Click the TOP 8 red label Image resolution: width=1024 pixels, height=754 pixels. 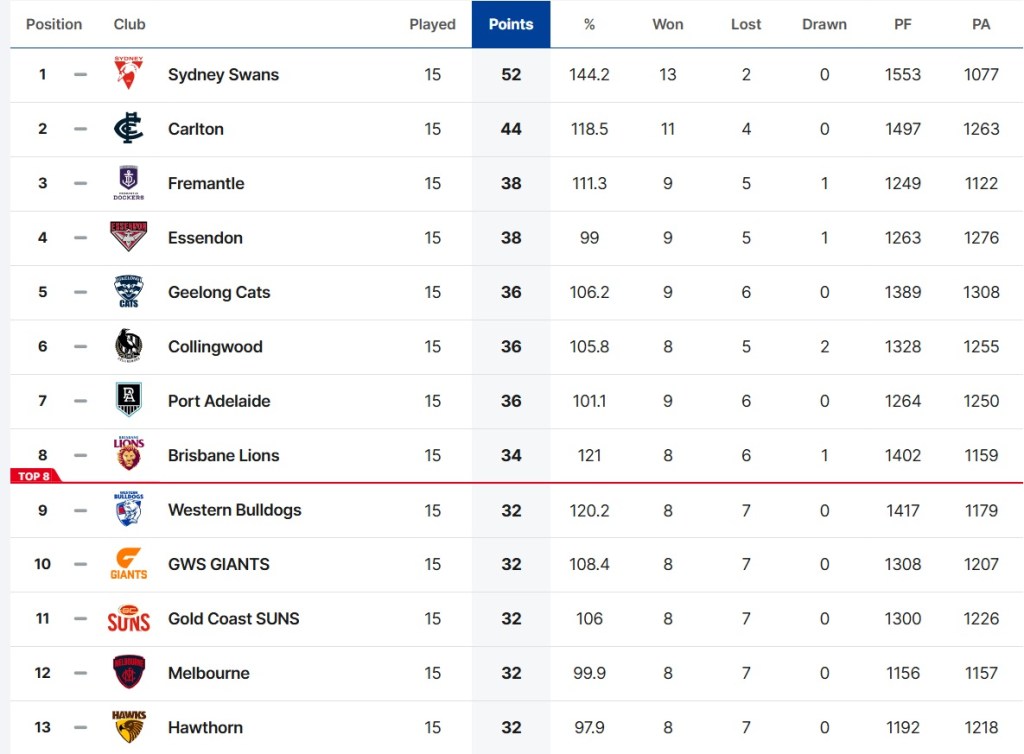coord(34,476)
